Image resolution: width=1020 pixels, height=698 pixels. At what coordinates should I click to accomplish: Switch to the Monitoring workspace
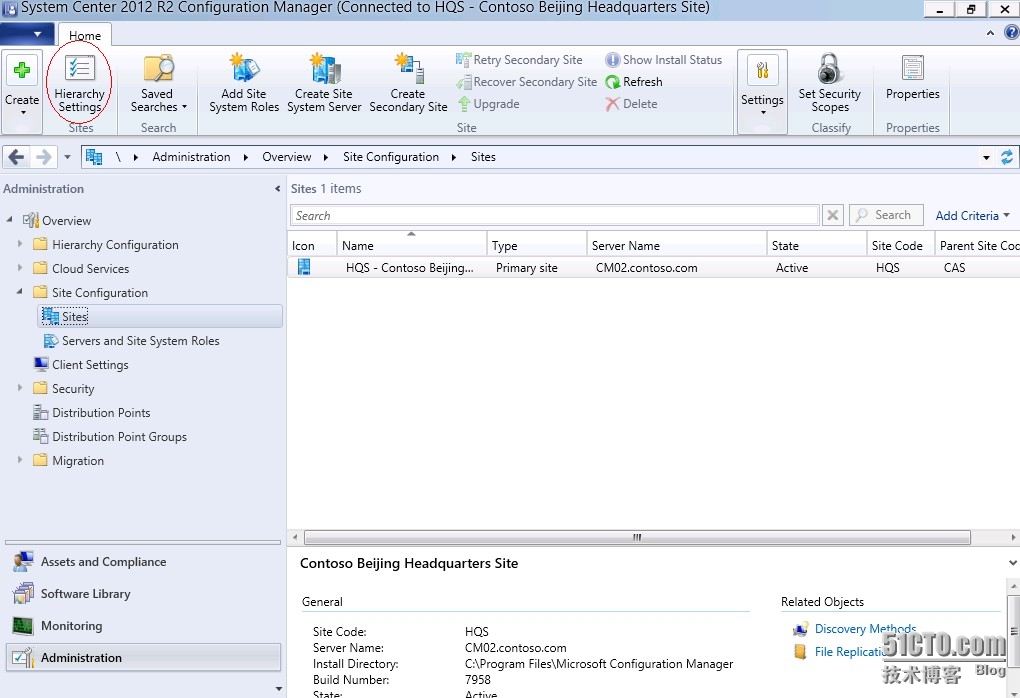tap(143, 626)
